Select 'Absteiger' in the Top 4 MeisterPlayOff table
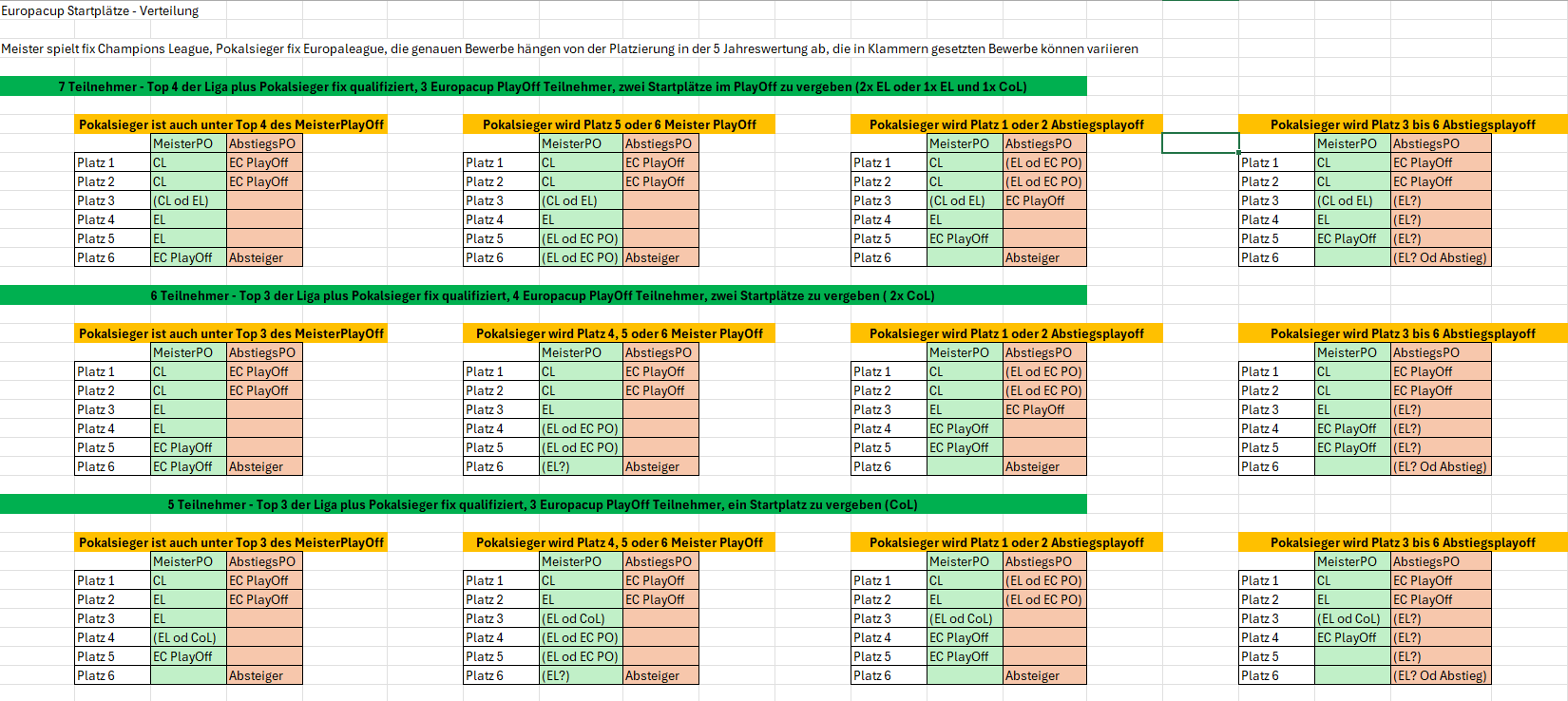The width and height of the screenshot is (1568, 701). pyautogui.click(x=264, y=257)
